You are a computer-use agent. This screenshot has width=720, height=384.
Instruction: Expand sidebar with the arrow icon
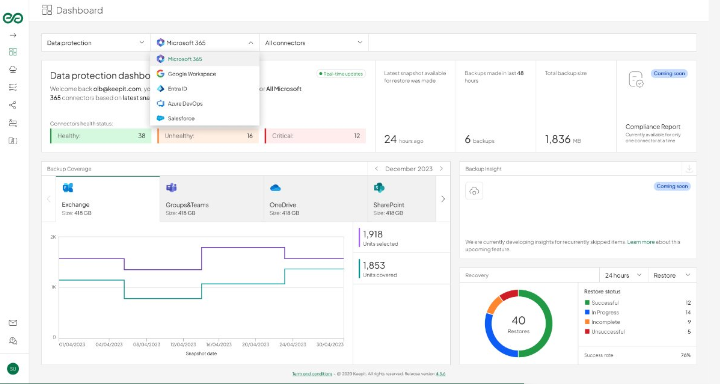[13, 35]
